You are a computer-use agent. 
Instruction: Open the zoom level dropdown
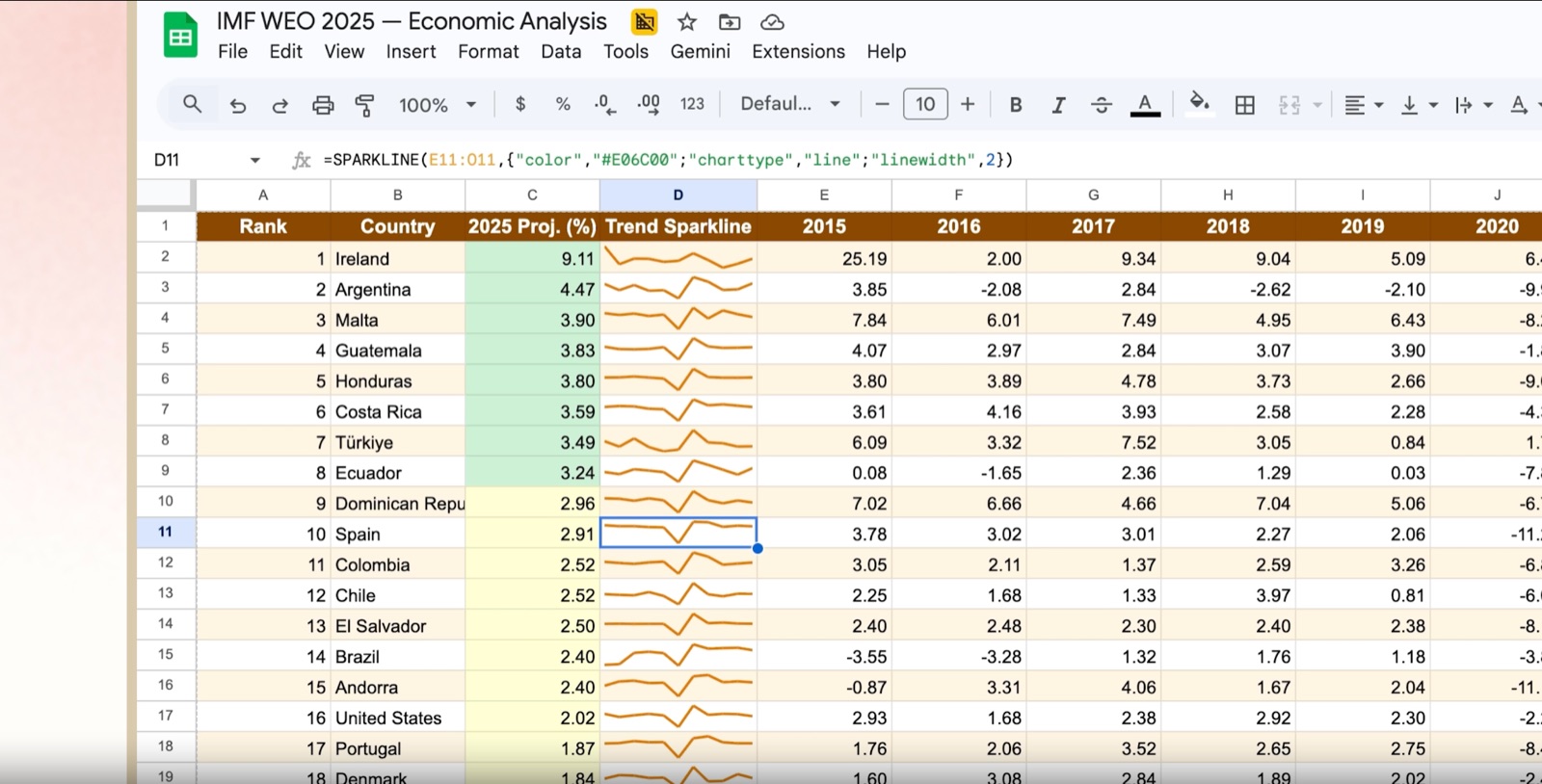(x=438, y=105)
